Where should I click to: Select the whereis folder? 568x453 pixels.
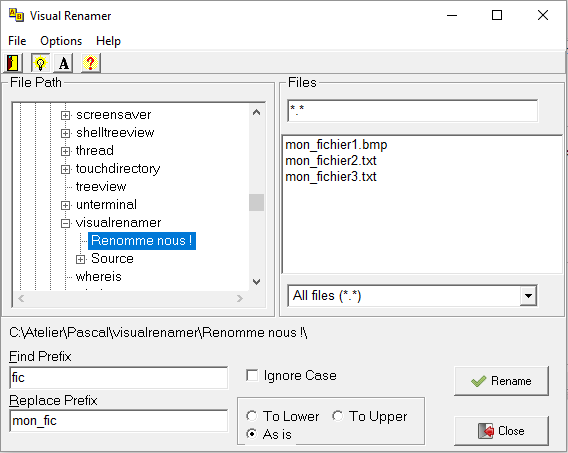tap(99, 277)
